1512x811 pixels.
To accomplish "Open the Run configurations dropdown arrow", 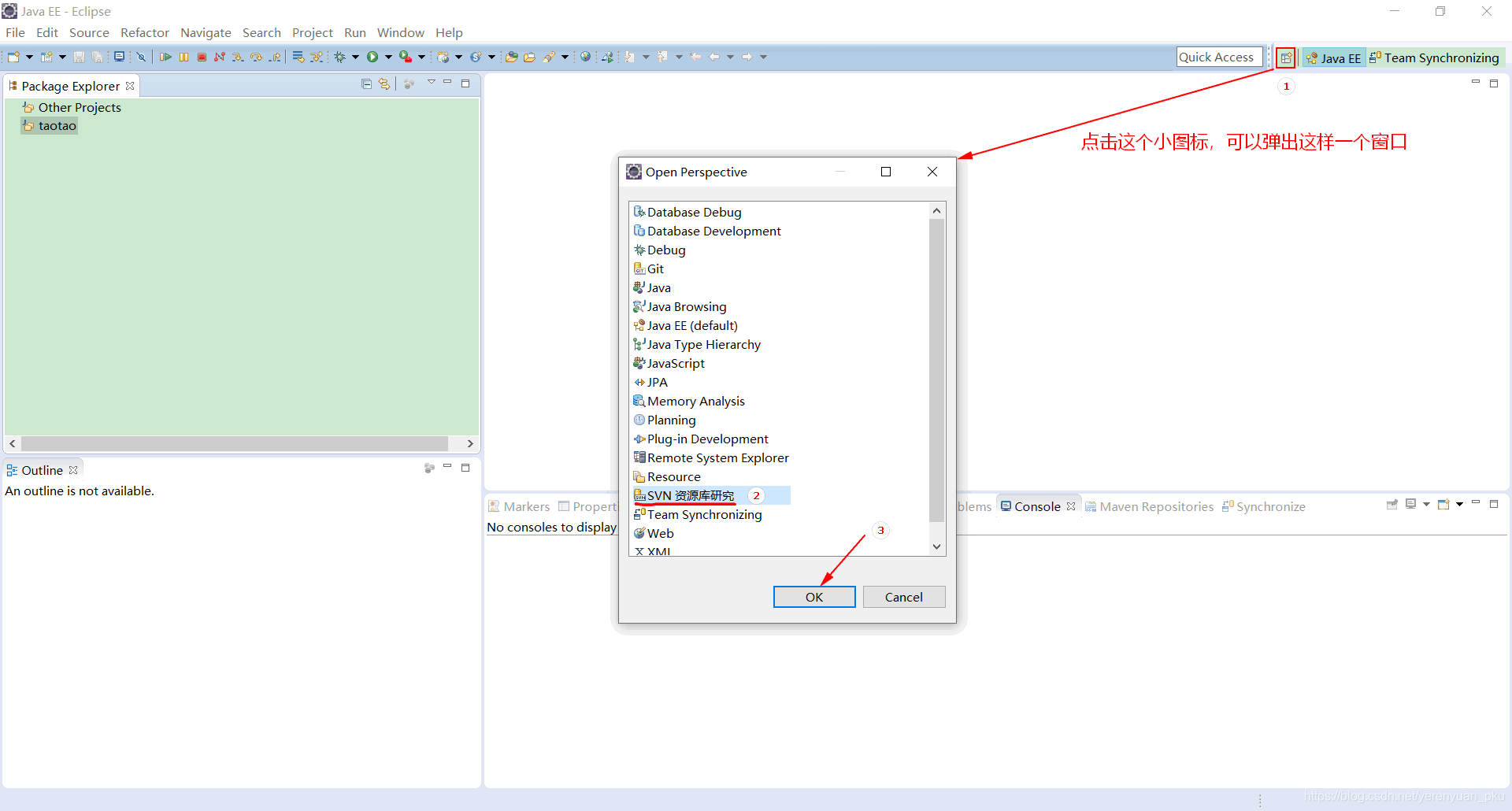I will (388, 57).
